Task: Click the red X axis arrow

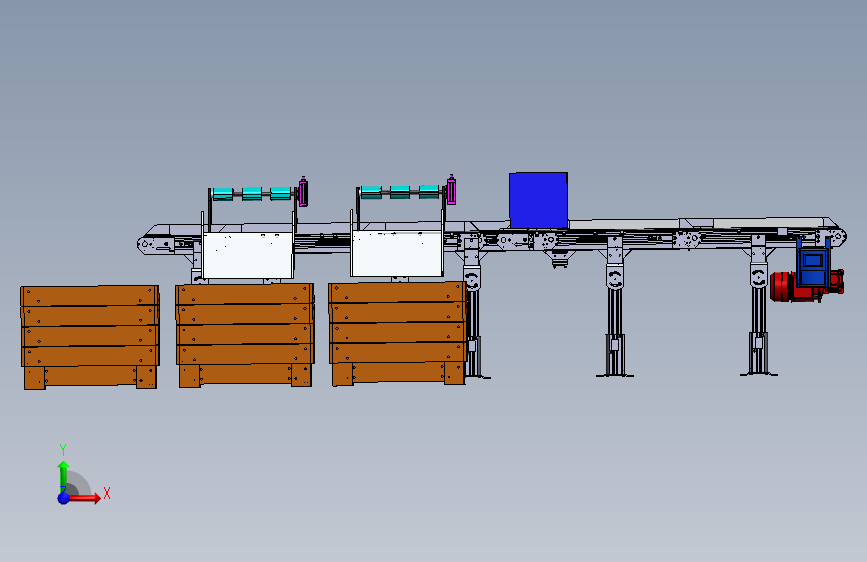Action: click(x=84, y=498)
